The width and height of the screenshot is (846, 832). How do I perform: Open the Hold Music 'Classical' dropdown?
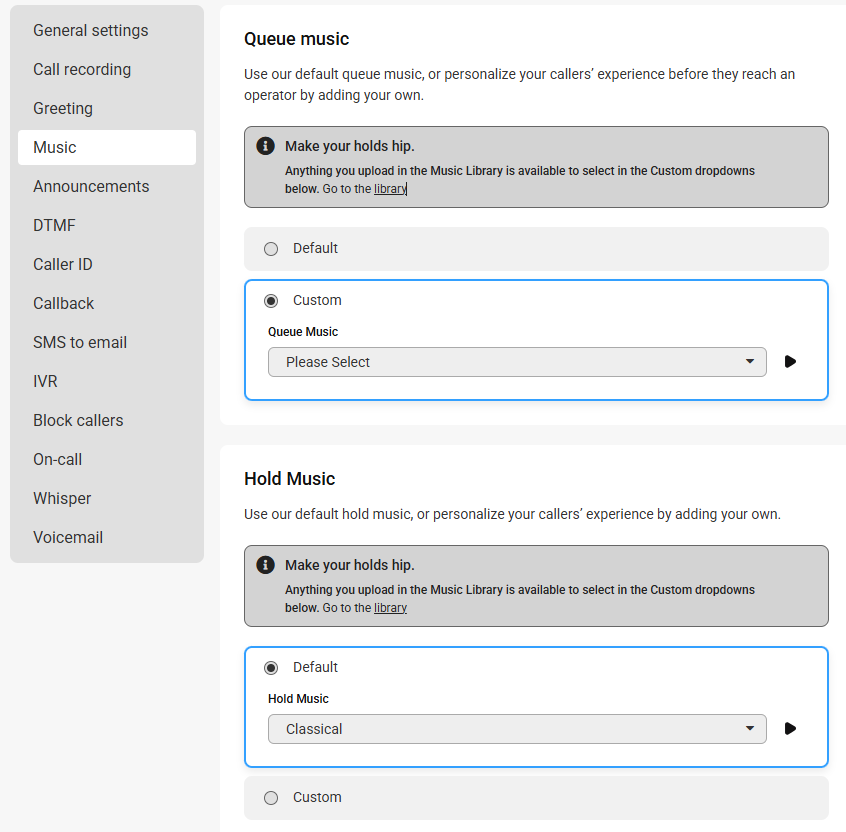(x=517, y=729)
